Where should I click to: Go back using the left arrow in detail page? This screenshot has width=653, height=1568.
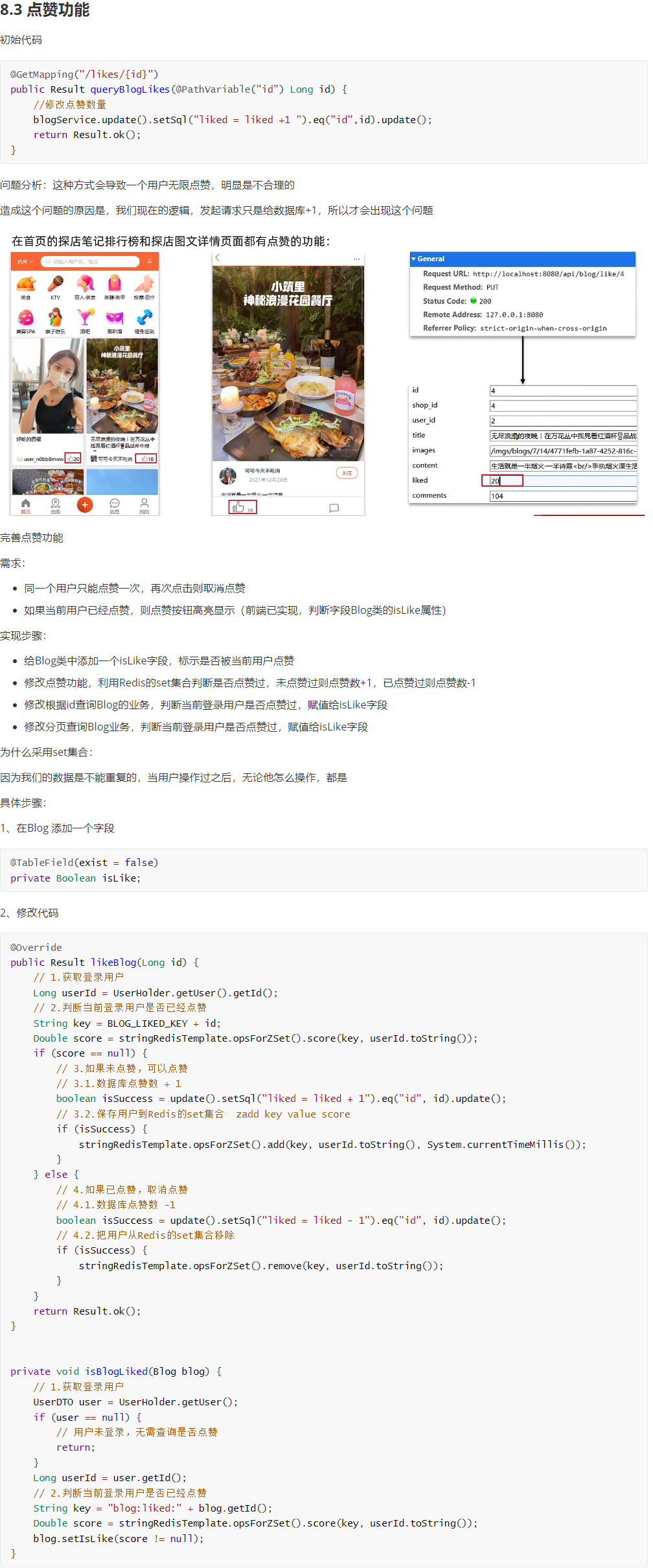(x=218, y=258)
